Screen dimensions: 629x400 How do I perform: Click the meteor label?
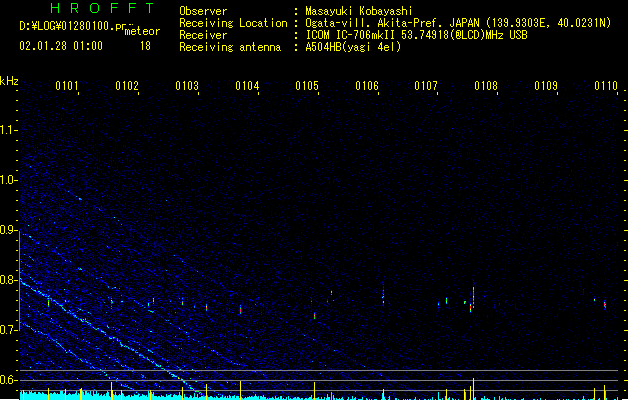click(x=142, y=31)
